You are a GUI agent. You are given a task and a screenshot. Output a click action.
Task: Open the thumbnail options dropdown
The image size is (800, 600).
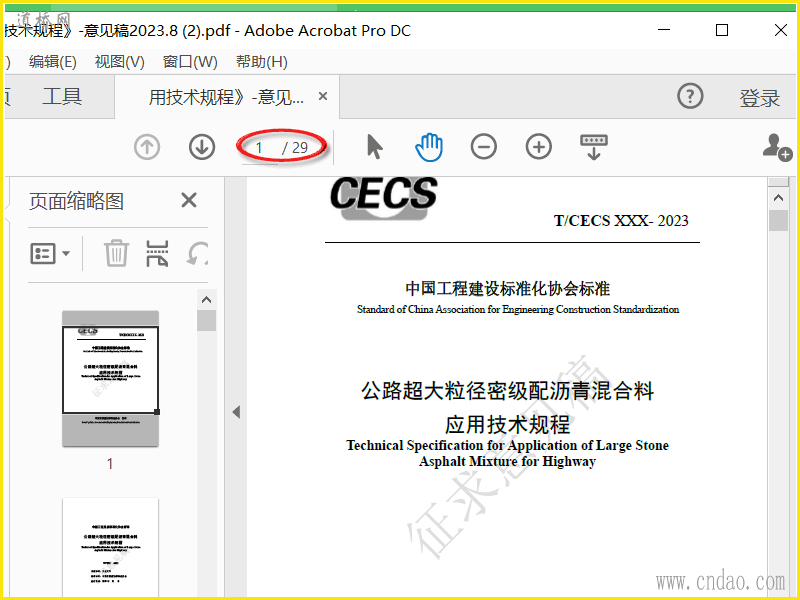click(49, 253)
